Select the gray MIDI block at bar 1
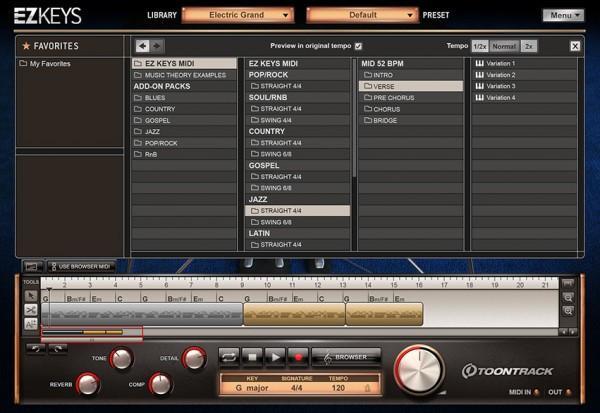 [142, 314]
